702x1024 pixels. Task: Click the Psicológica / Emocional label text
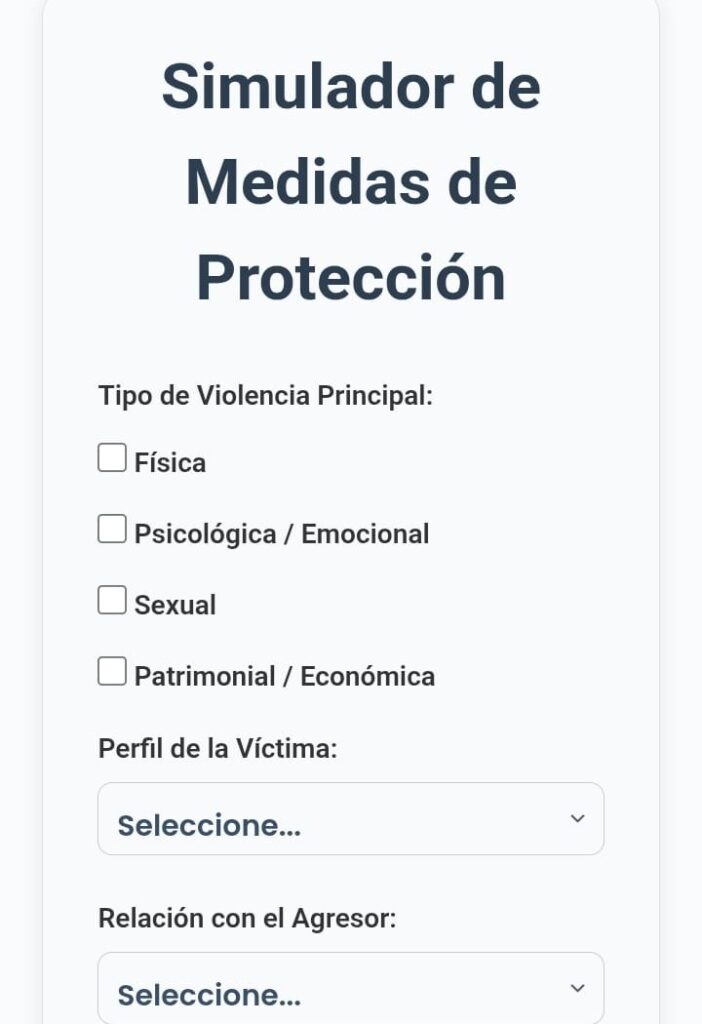tap(282, 534)
